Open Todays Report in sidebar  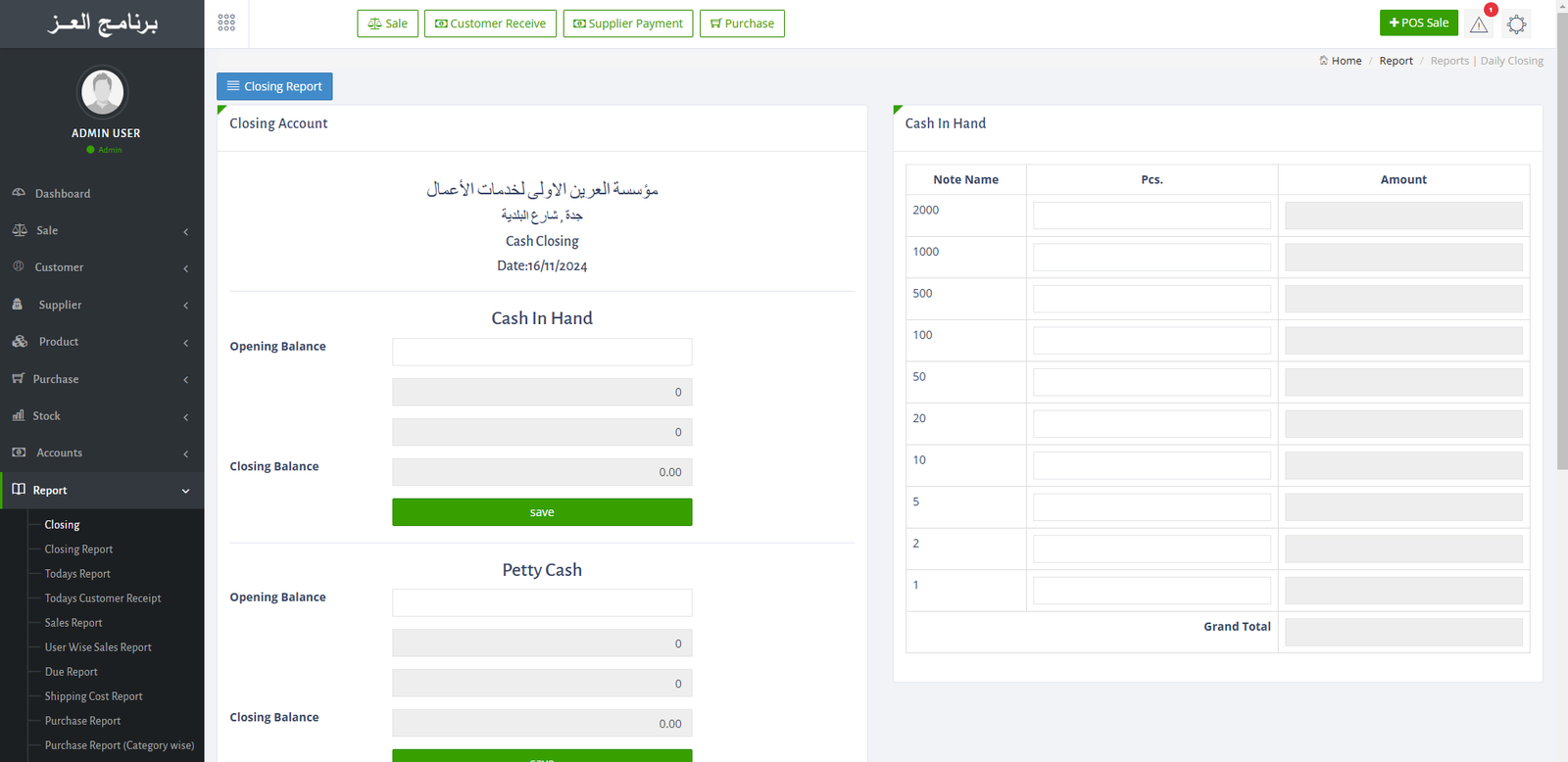pos(77,574)
